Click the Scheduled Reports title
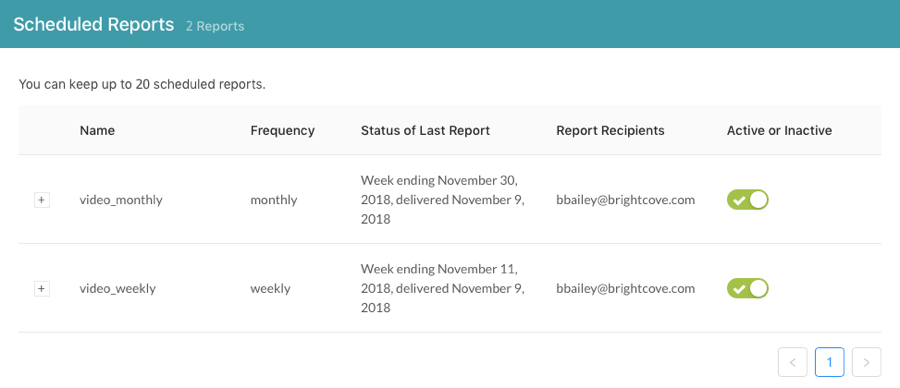The width and height of the screenshot is (900, 388). point(94,25)
